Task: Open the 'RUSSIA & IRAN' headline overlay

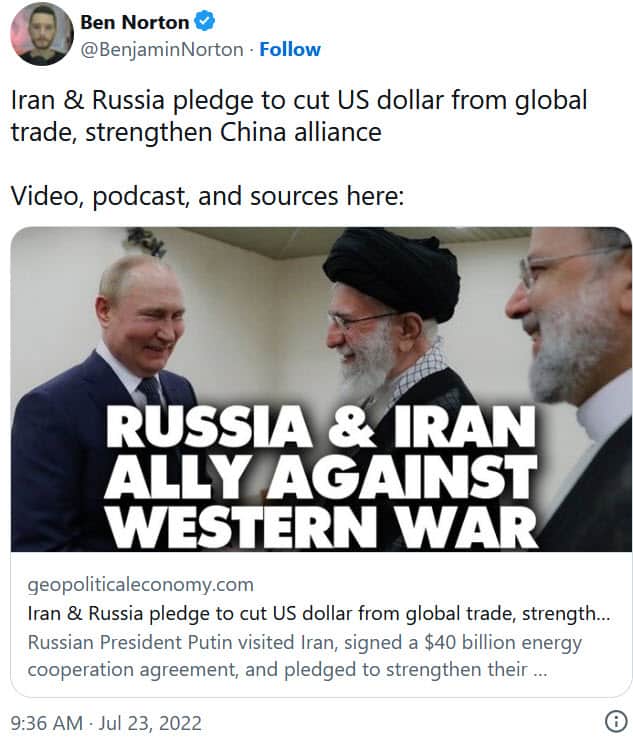Action: point(321,427)
